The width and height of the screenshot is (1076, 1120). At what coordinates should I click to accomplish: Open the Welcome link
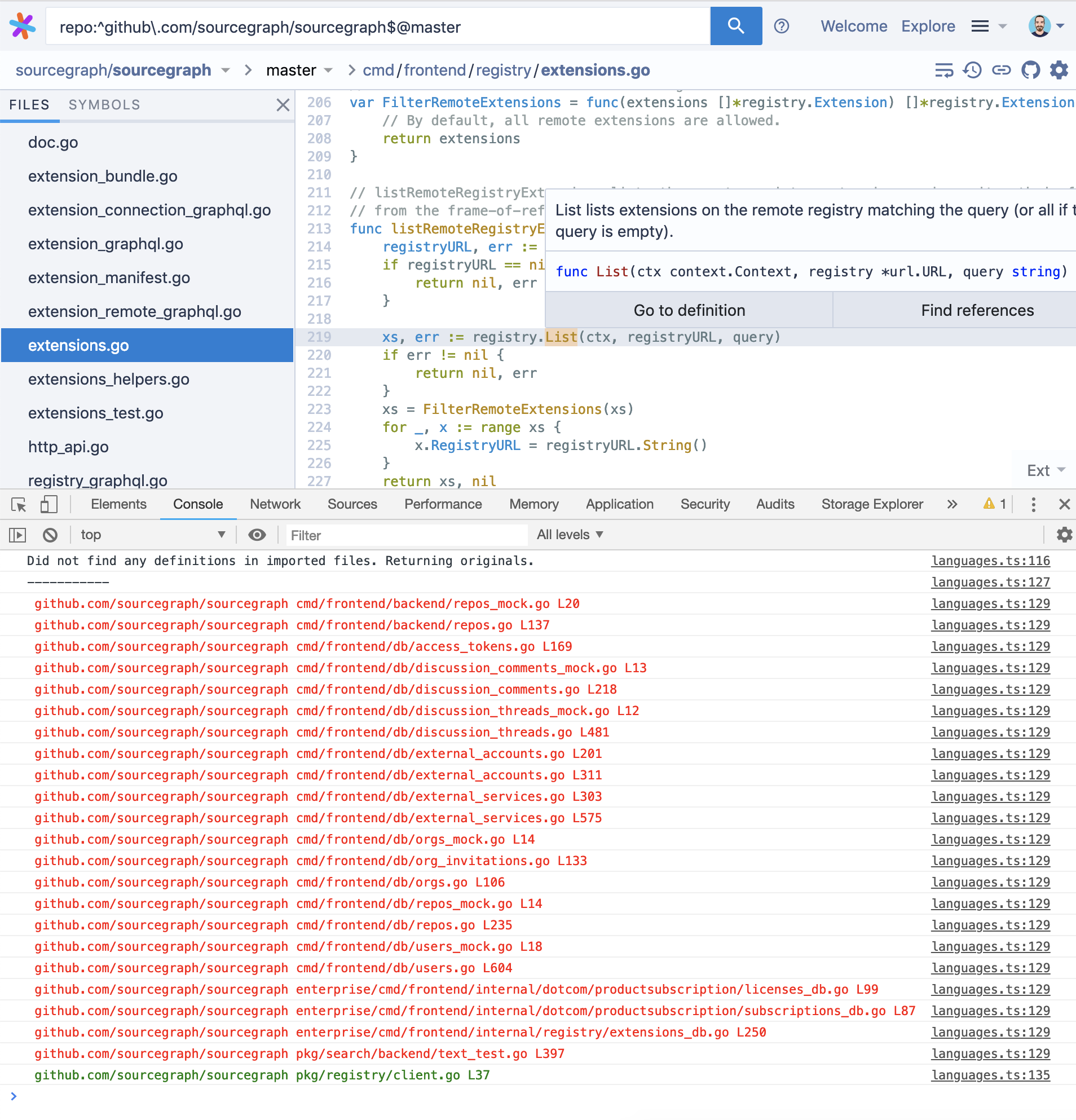(854, 27)
